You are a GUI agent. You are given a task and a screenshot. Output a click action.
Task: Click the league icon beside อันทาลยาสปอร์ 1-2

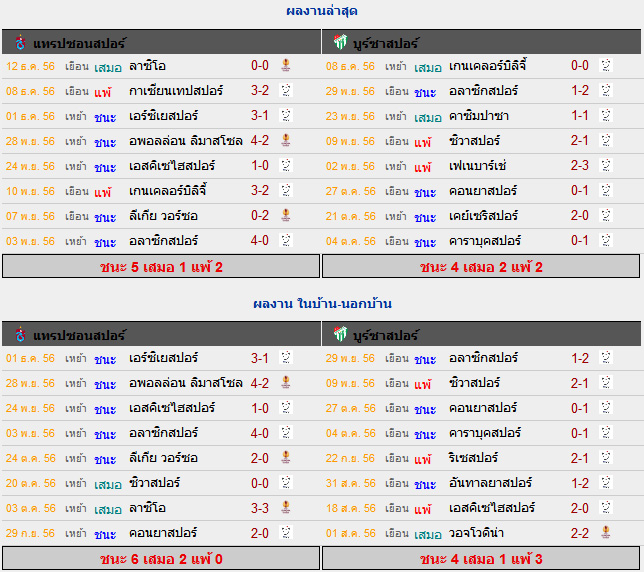pos(606,482)
